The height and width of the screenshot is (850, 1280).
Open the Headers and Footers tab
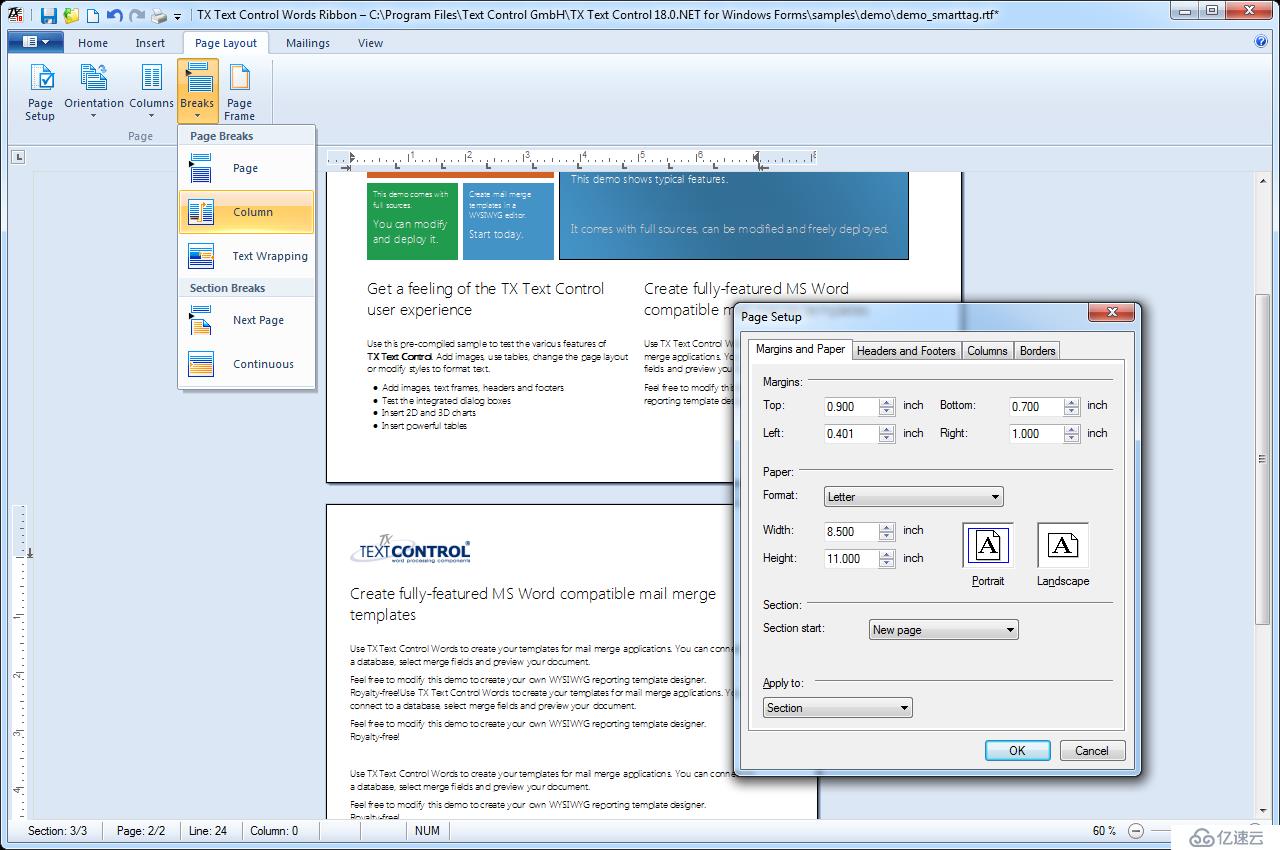(x=906, y=350)
